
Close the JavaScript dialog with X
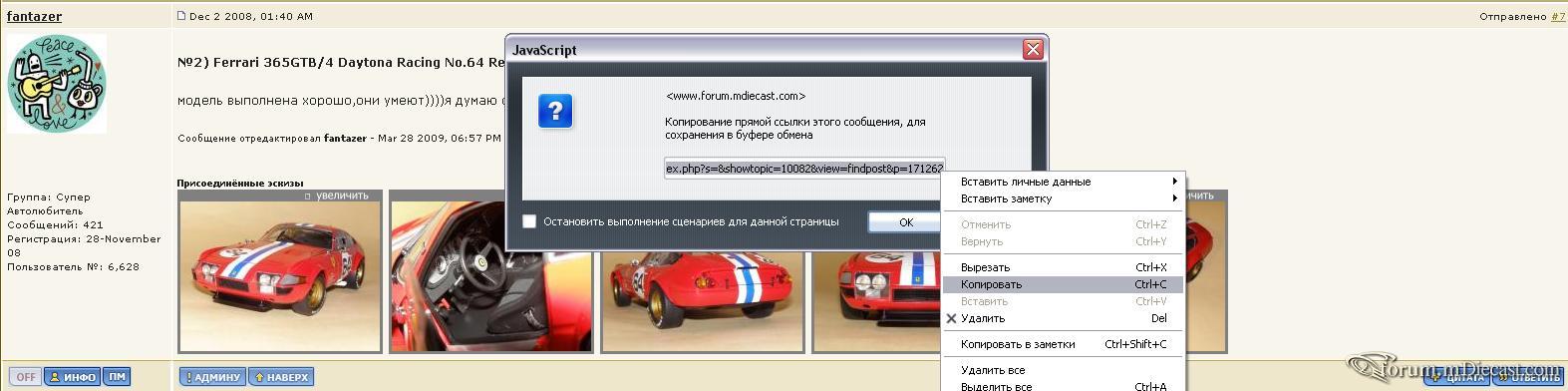coord(1033,49)
